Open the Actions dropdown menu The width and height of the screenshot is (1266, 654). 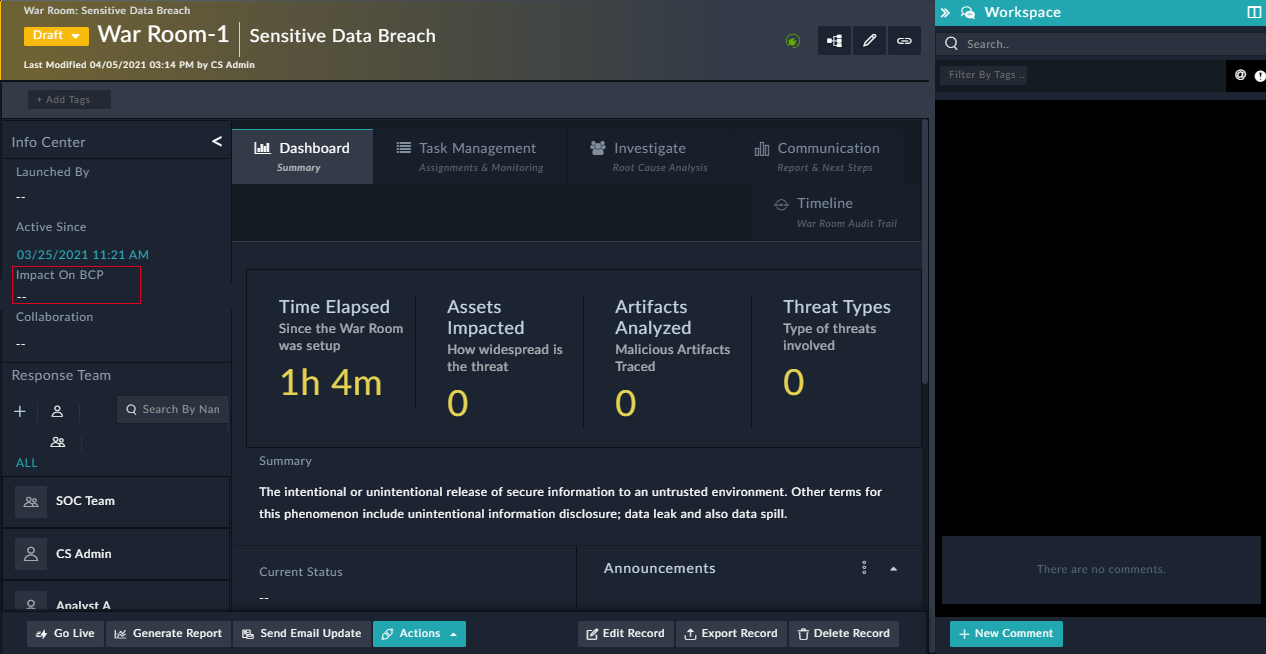419,634
